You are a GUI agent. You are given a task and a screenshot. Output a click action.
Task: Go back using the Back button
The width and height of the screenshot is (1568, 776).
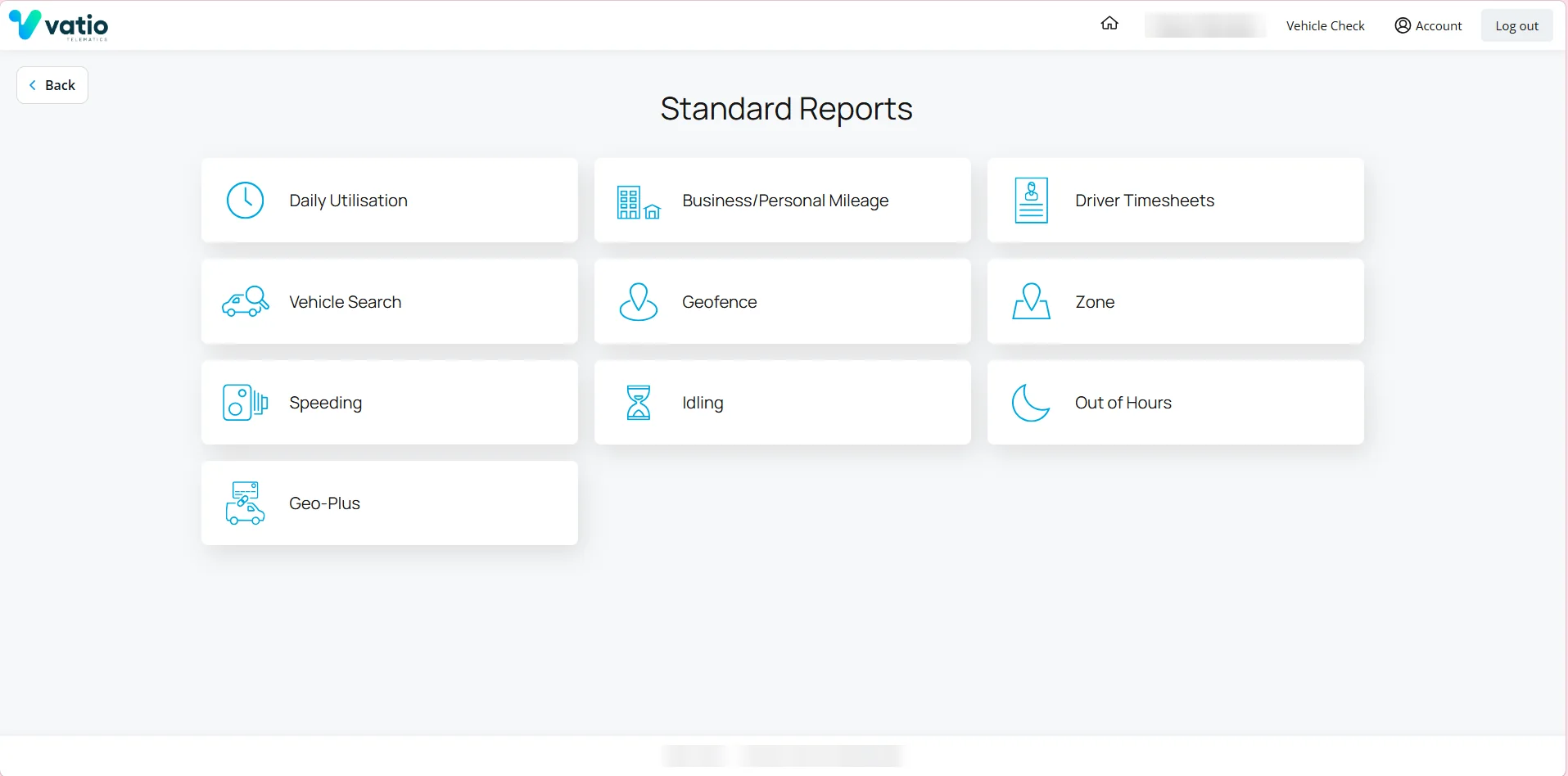[52, 85]
